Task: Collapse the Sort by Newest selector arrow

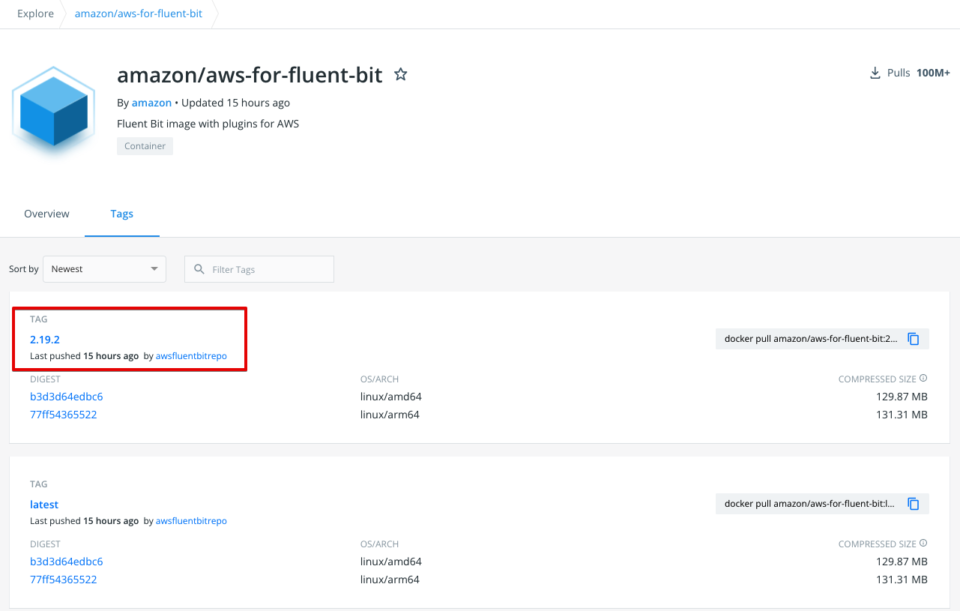Action: [154, 269]
